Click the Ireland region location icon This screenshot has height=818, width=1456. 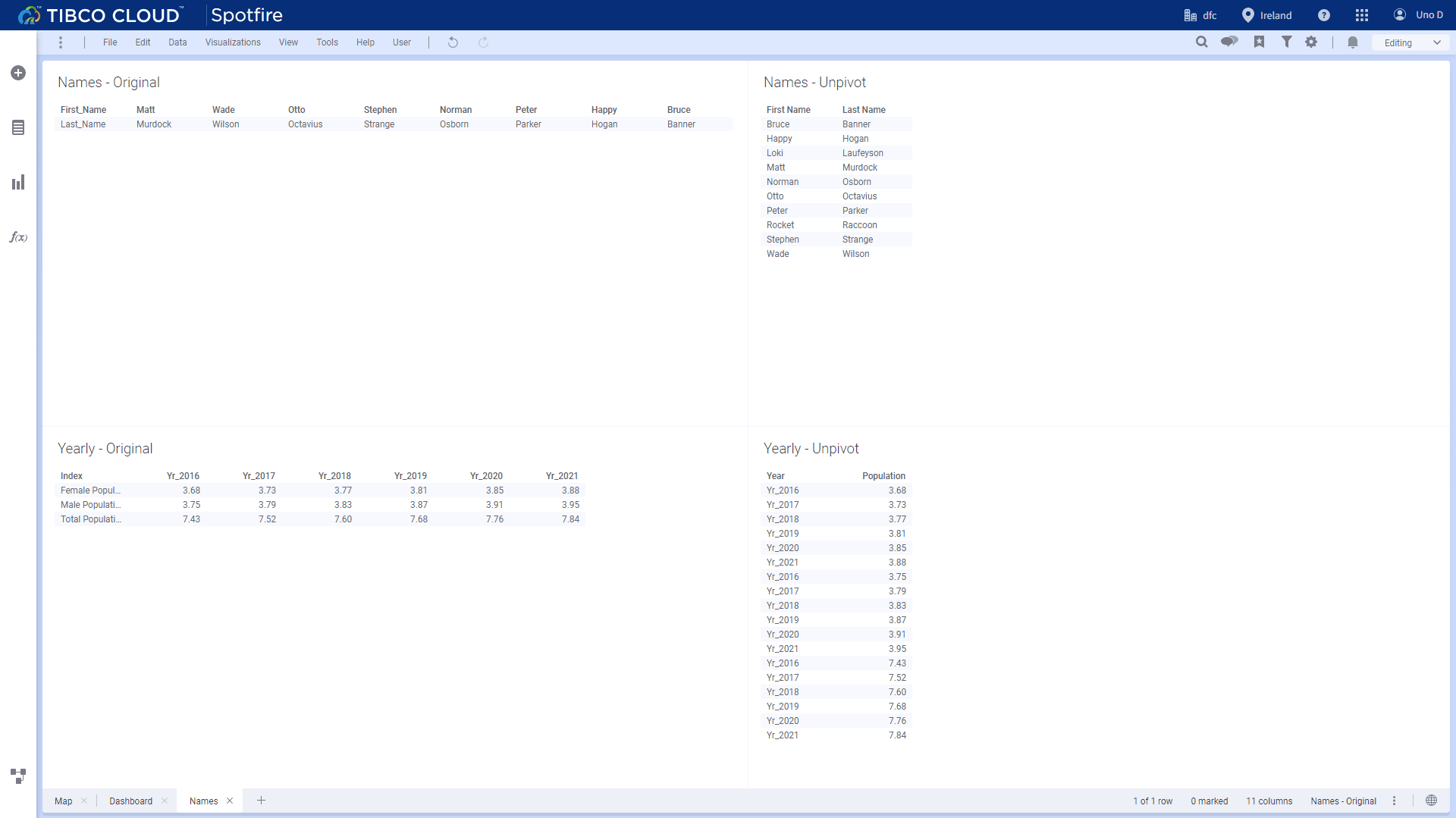[x=1247, y=15]
